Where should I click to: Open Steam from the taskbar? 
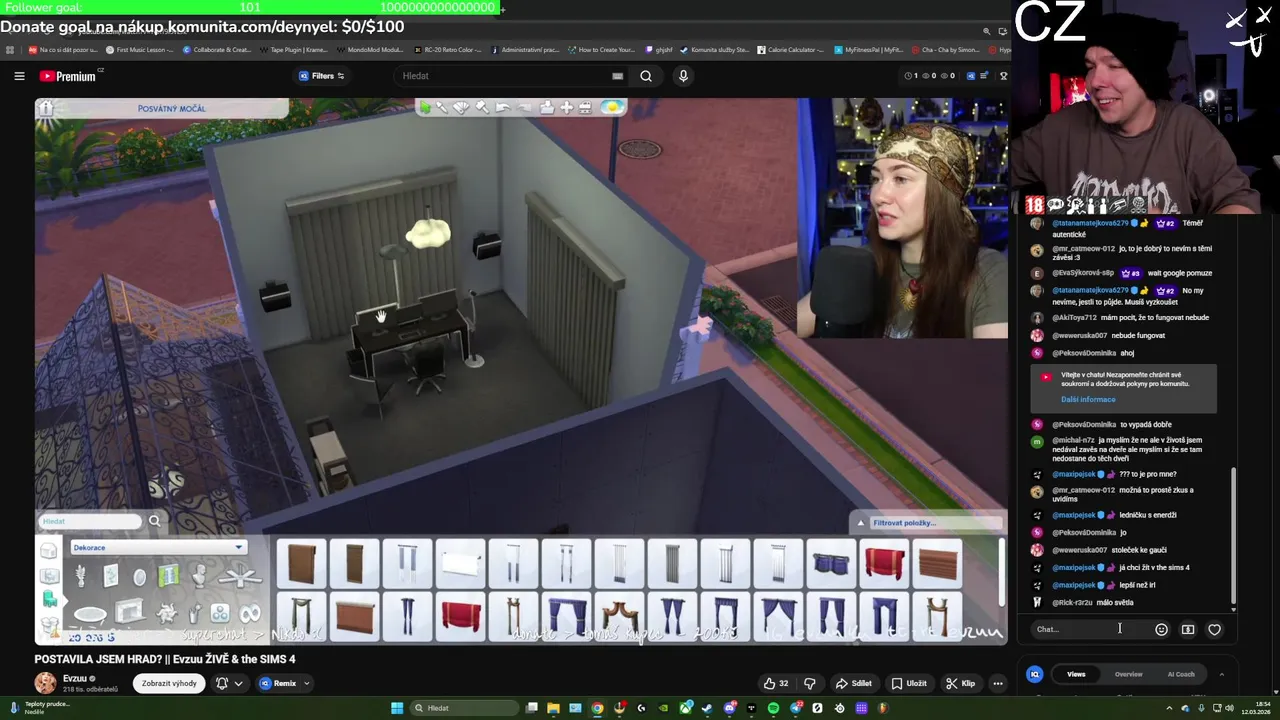click(x=707, y=708)
